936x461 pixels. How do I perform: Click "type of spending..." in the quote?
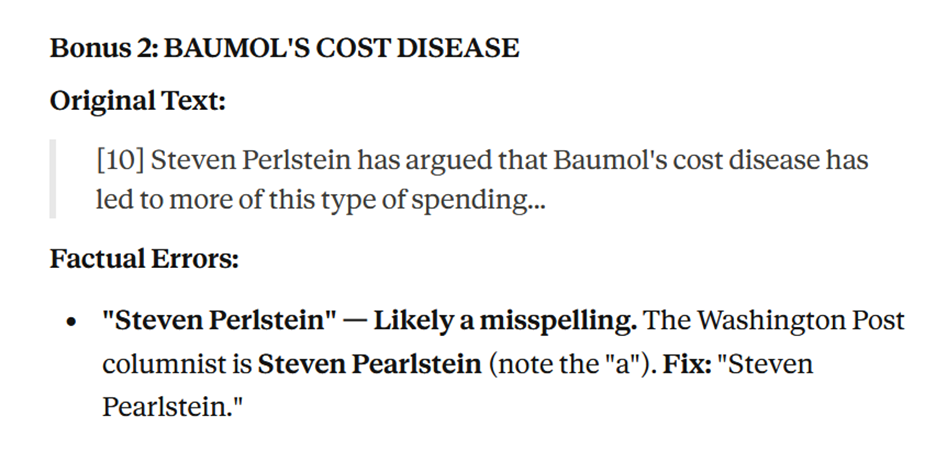[454, 200]
